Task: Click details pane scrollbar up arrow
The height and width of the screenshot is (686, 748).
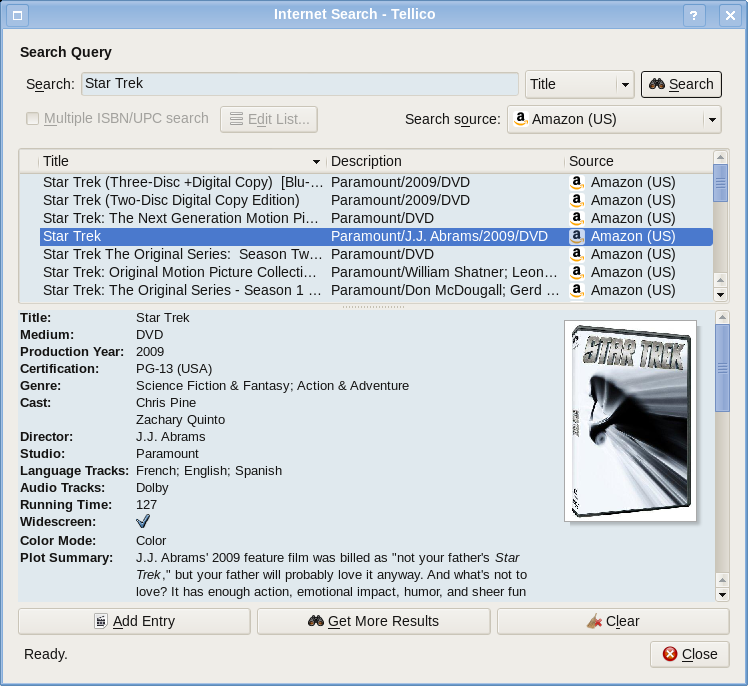Action: (722, 317)
